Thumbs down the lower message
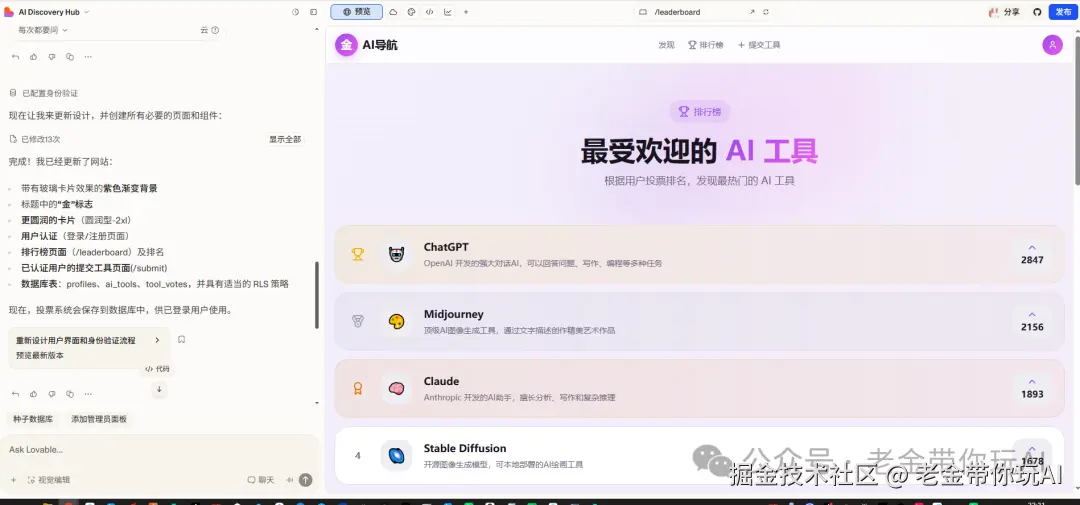Viewport: 1080px width, 505px height. point(52,394)
